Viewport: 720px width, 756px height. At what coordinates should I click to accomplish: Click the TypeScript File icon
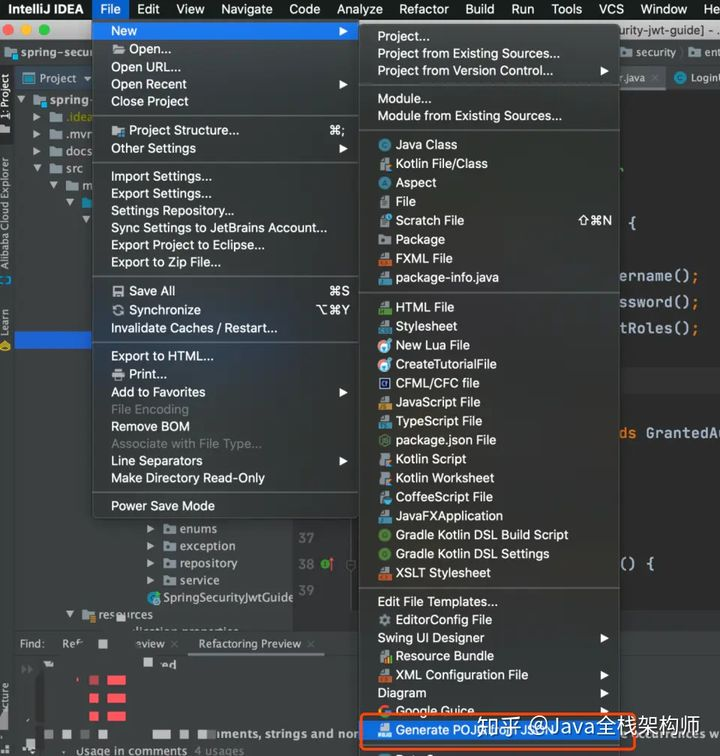(x=384, y=421)
